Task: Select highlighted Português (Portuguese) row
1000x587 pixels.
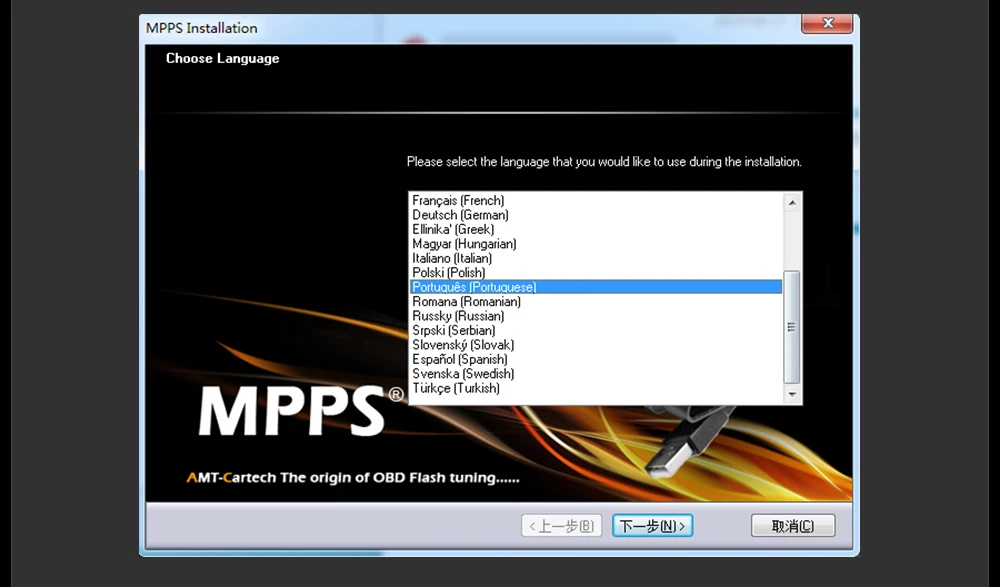Action: click(x=596, y=287)
